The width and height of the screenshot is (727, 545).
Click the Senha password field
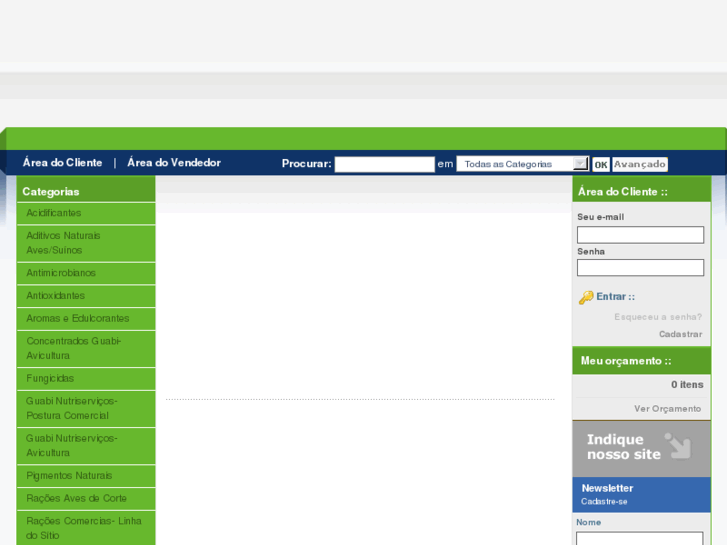[x=640, y=268]
